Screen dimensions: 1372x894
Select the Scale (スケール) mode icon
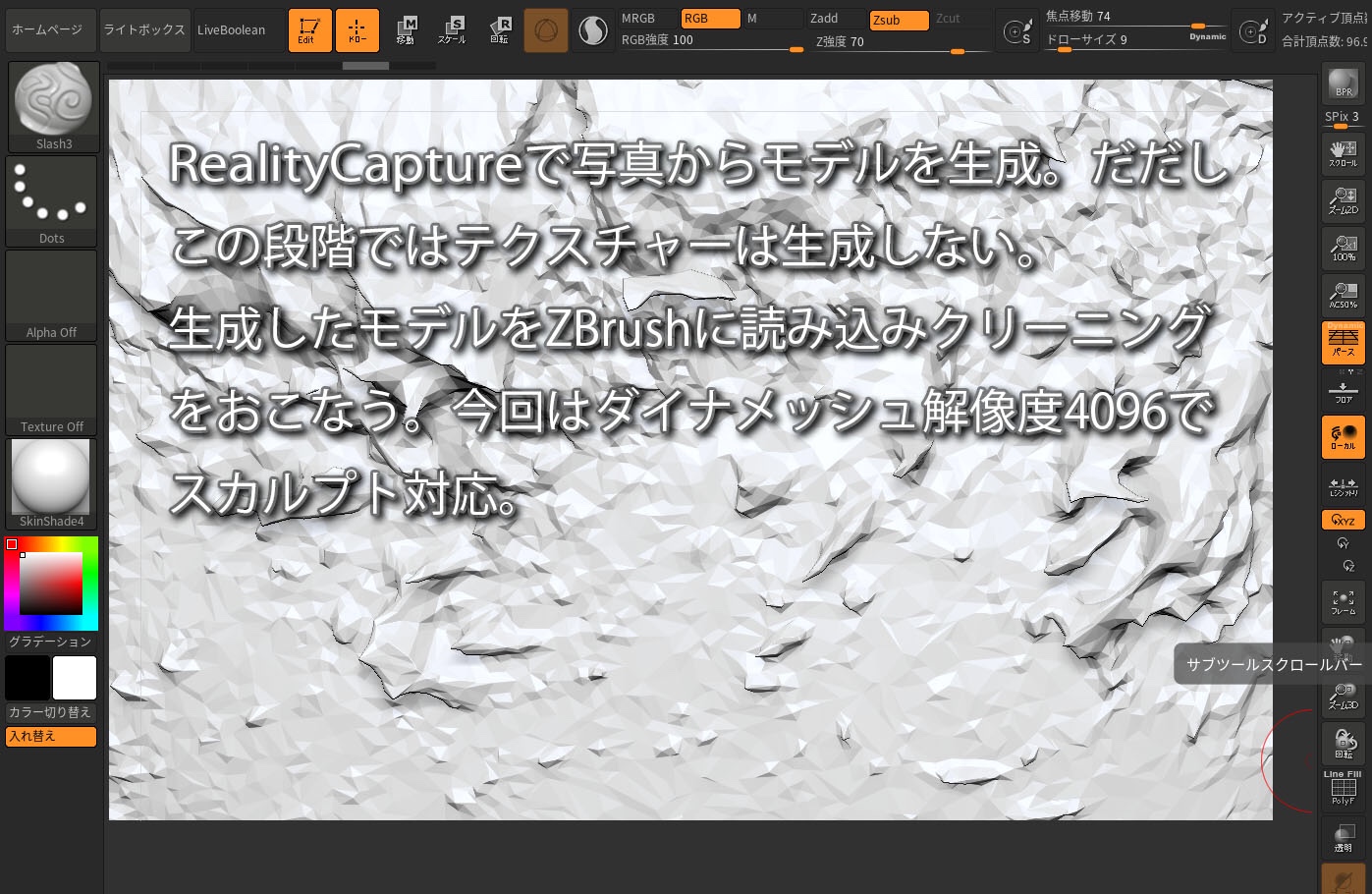click(x=452, y=30)
